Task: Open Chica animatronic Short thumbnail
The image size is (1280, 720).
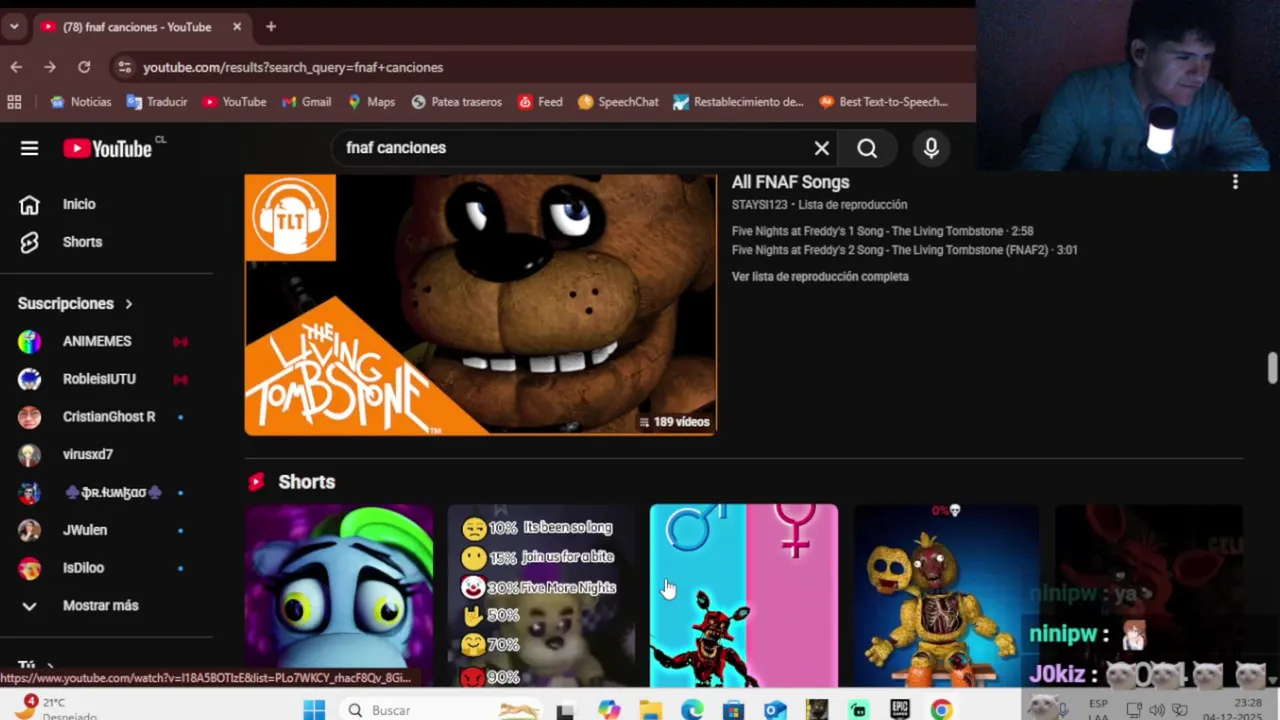Action: pos(946,596)
